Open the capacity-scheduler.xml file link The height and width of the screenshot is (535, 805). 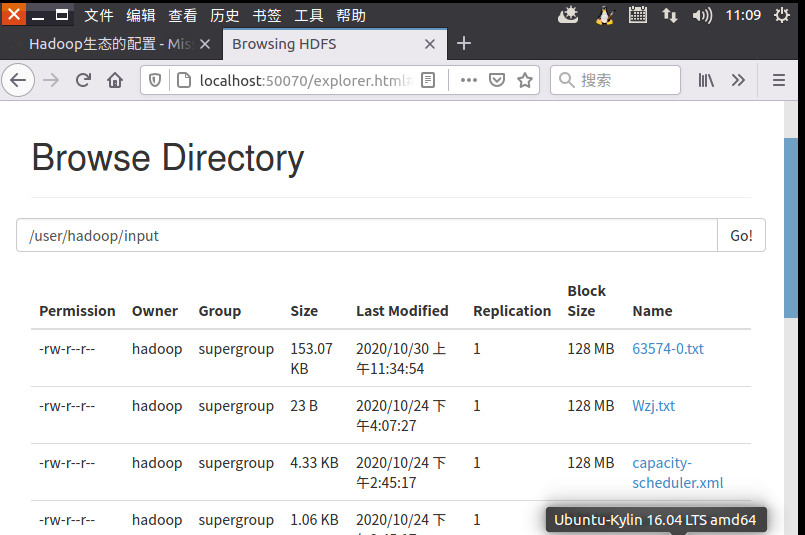677,473
